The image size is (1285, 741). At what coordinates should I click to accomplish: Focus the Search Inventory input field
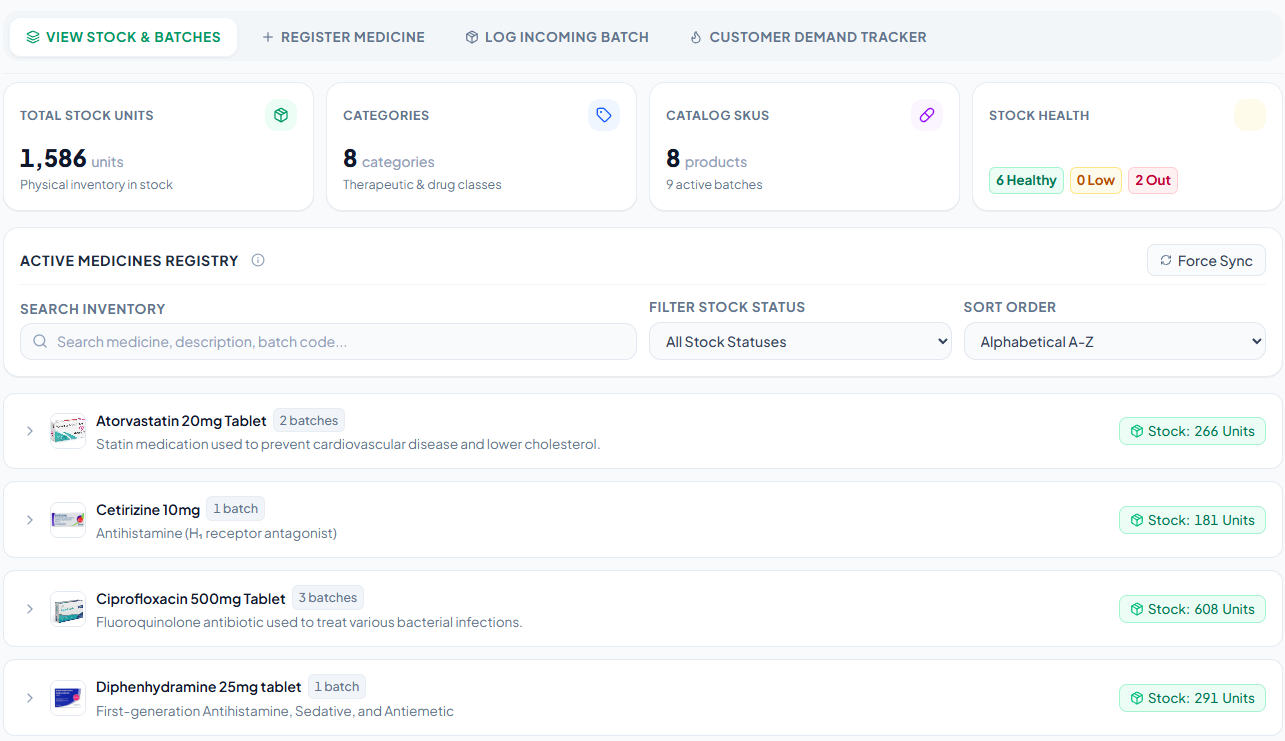click(328, 342)
